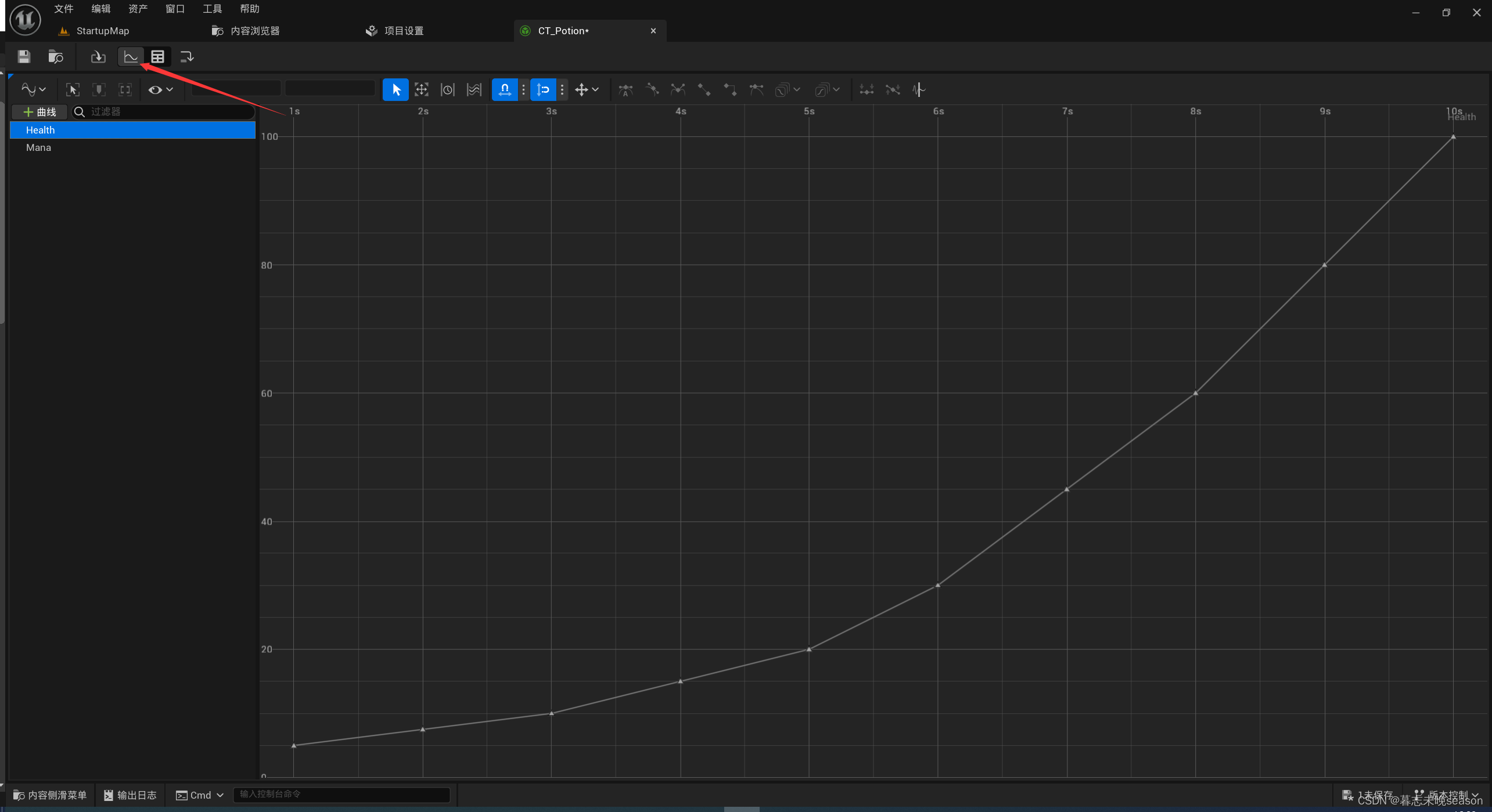Restore the editor window size
This screenshot has height=812, width=1492.
[1446, 12]
